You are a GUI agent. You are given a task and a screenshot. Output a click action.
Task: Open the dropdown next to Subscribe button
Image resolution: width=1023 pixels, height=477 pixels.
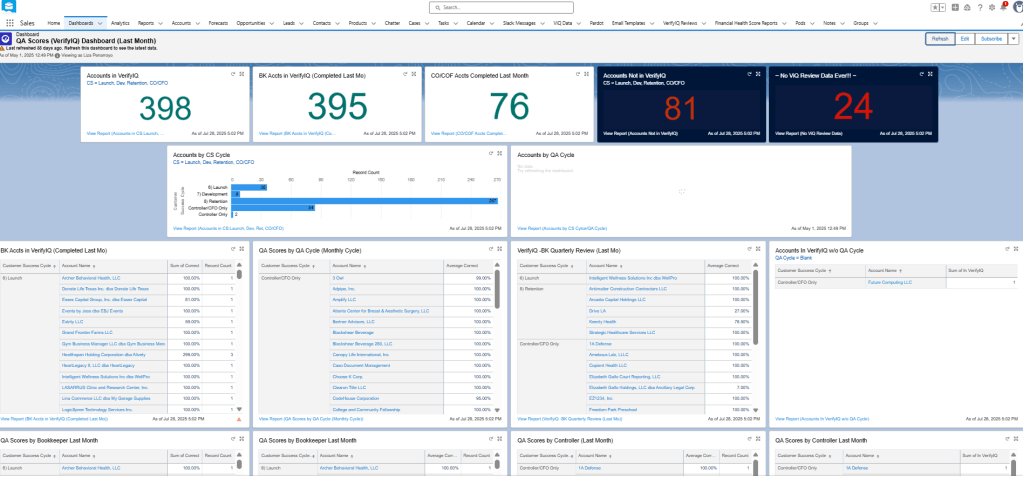(x=1013, y=39)
